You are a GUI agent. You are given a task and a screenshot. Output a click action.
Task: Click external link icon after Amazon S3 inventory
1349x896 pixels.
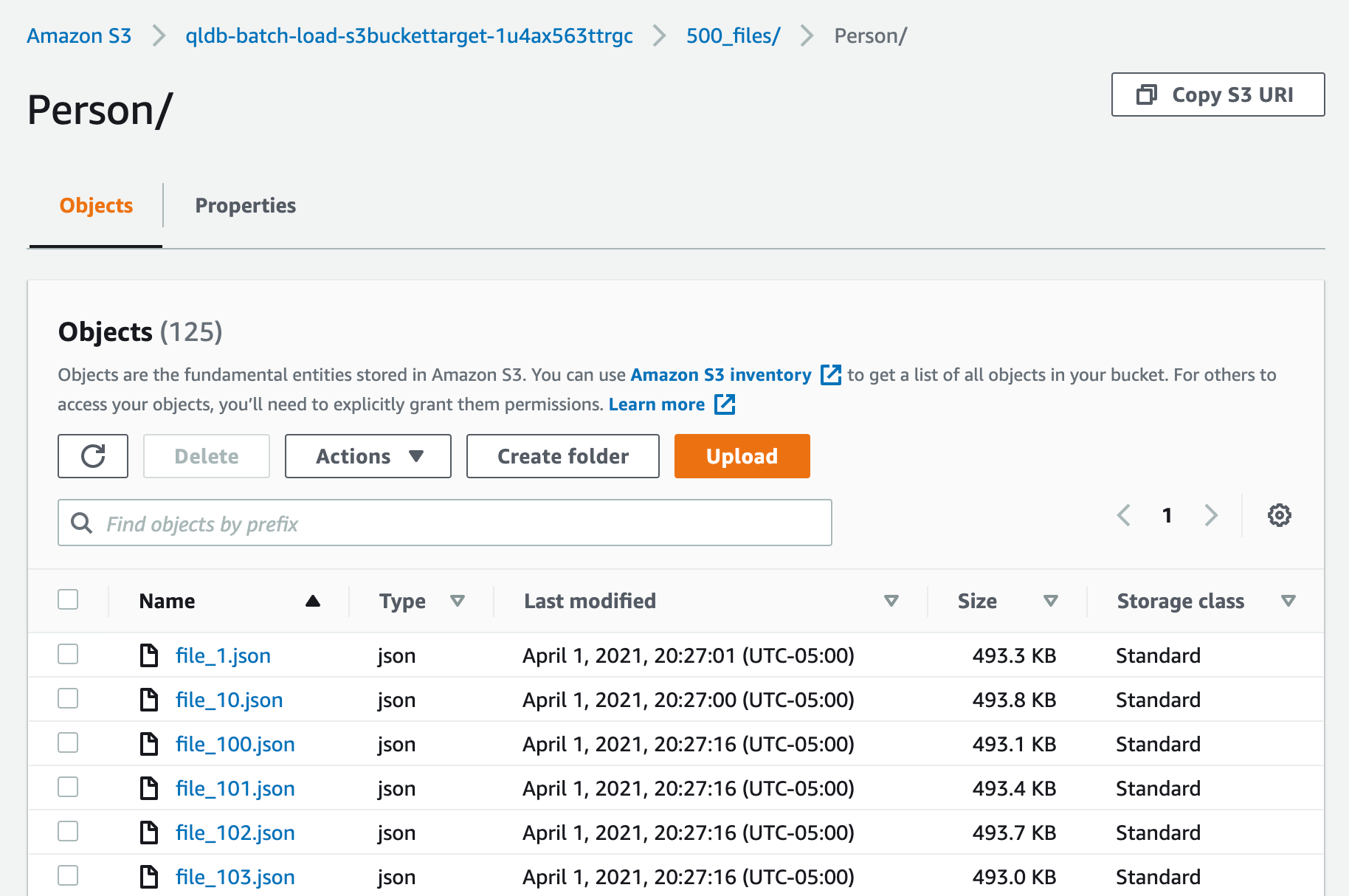click(831, 375)
